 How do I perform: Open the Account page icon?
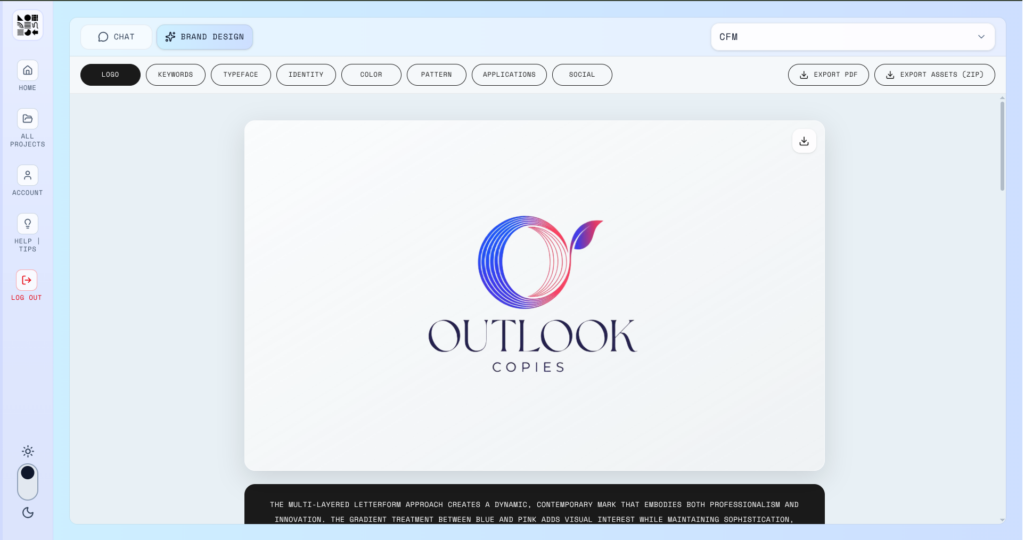pyautogui.click(x=27, y=175)
